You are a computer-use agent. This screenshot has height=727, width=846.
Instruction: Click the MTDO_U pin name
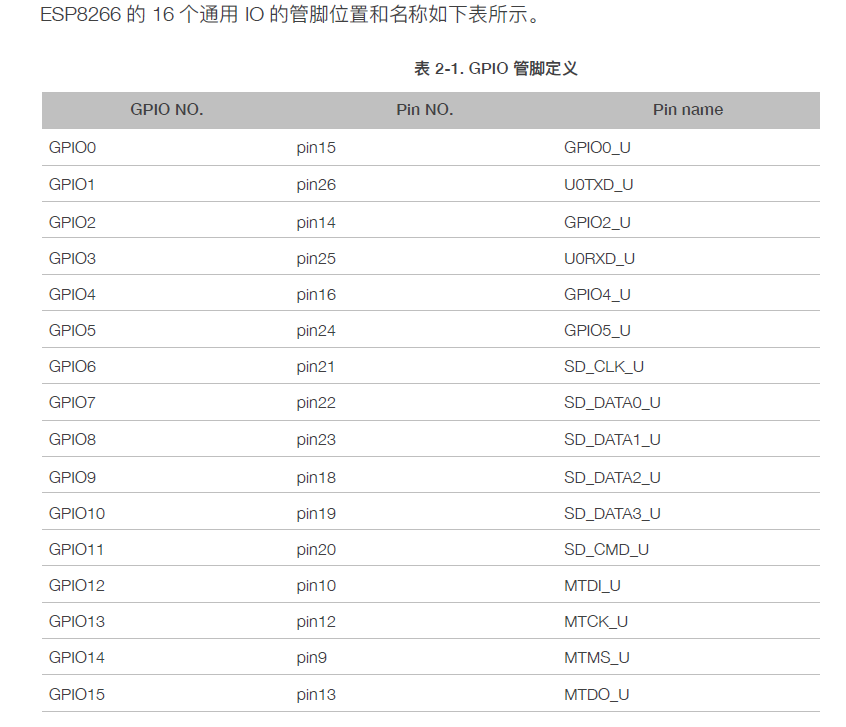click(x=597, y=694)
